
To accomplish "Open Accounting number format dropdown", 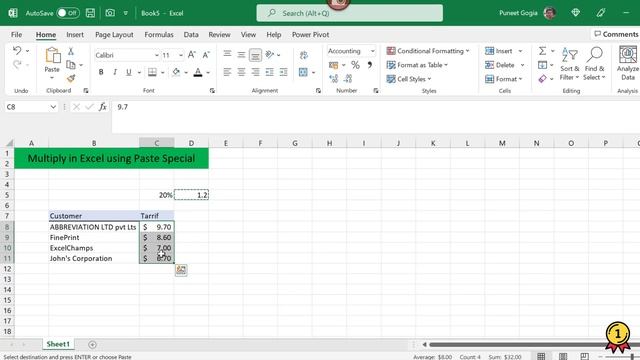I will [x=372, y=51].
